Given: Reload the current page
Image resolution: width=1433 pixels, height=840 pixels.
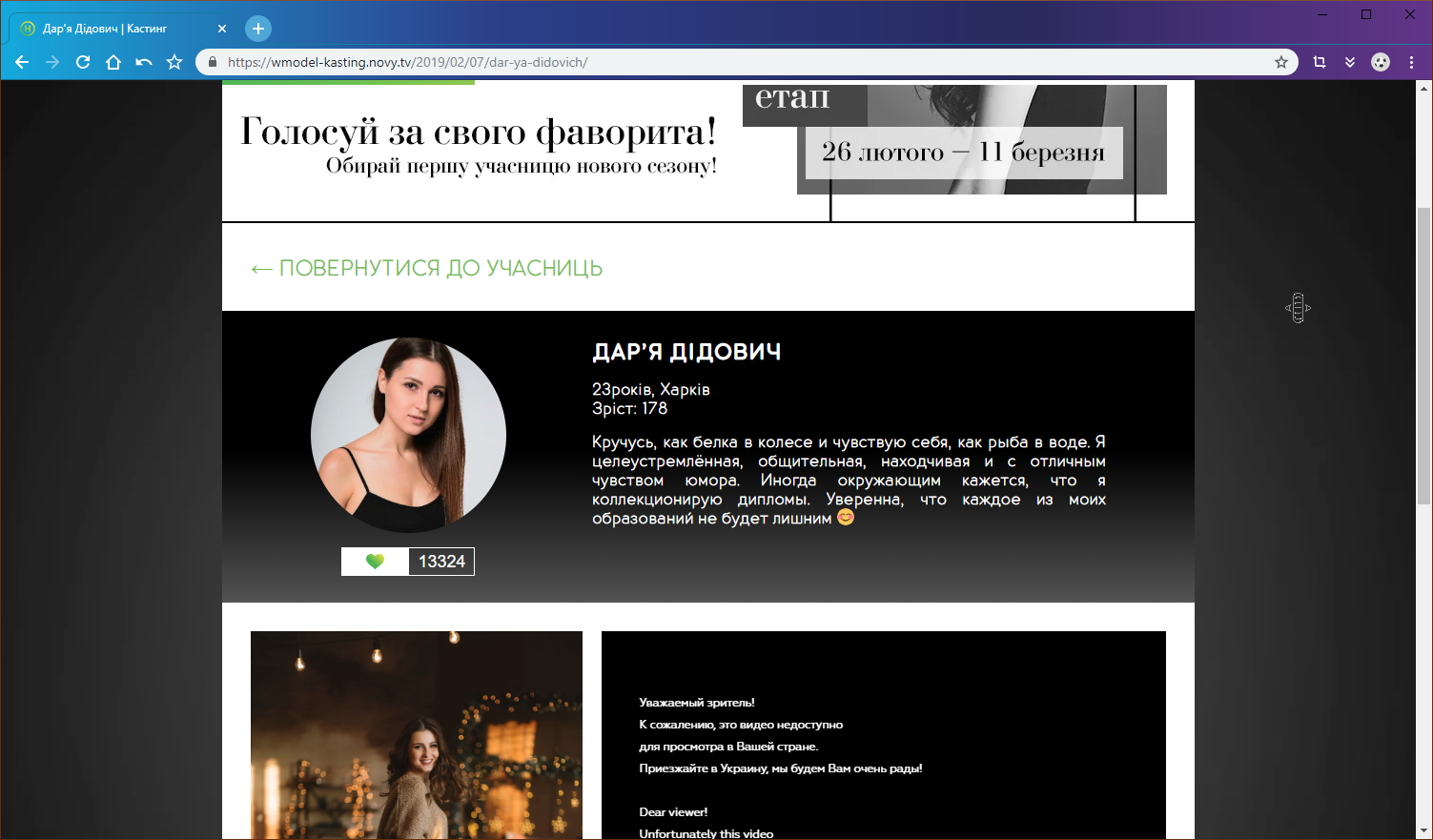Looking at the screenshot, I should (83, 62).
